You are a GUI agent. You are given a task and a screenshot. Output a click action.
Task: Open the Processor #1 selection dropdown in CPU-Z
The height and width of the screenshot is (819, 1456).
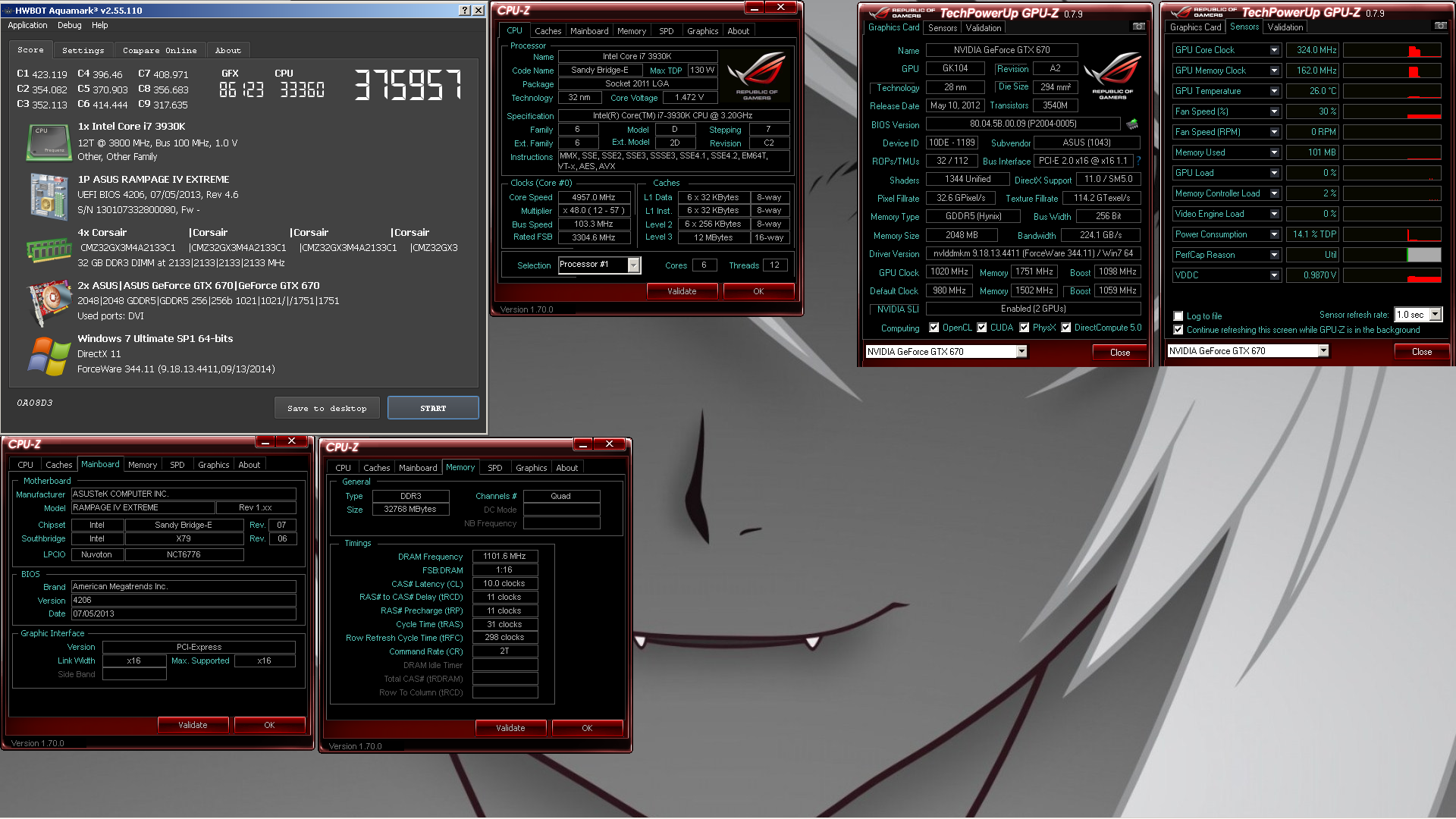click(x=634, y=265)
